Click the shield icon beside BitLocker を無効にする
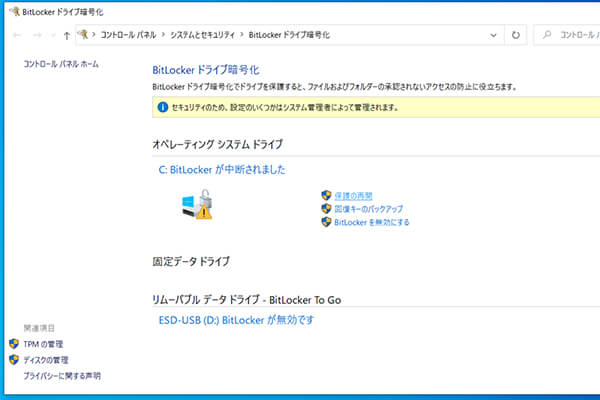The width and height of the screenshot is (600, 400). click(326, 222)
